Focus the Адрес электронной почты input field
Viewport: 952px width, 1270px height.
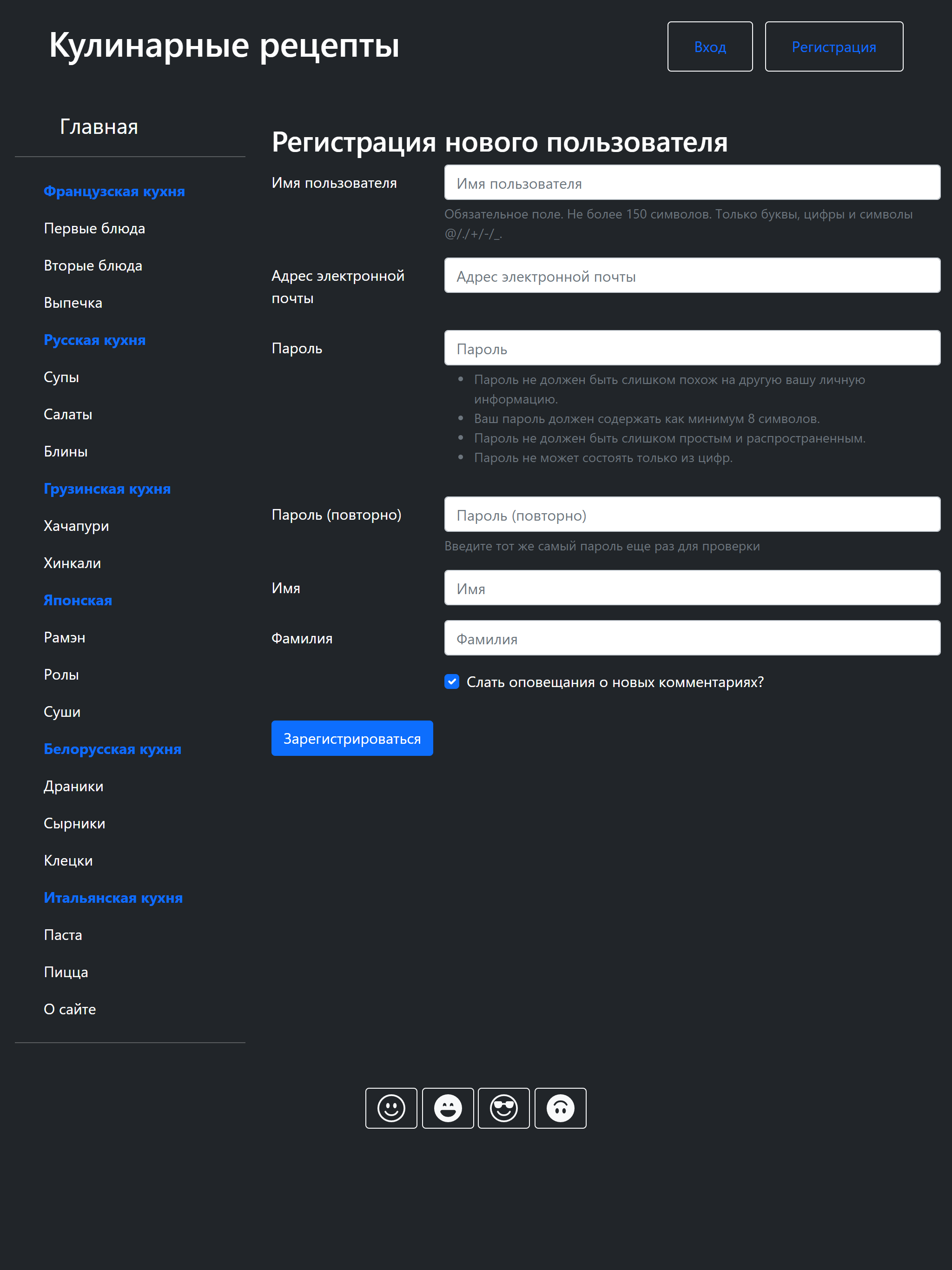(x=692, y=275)
